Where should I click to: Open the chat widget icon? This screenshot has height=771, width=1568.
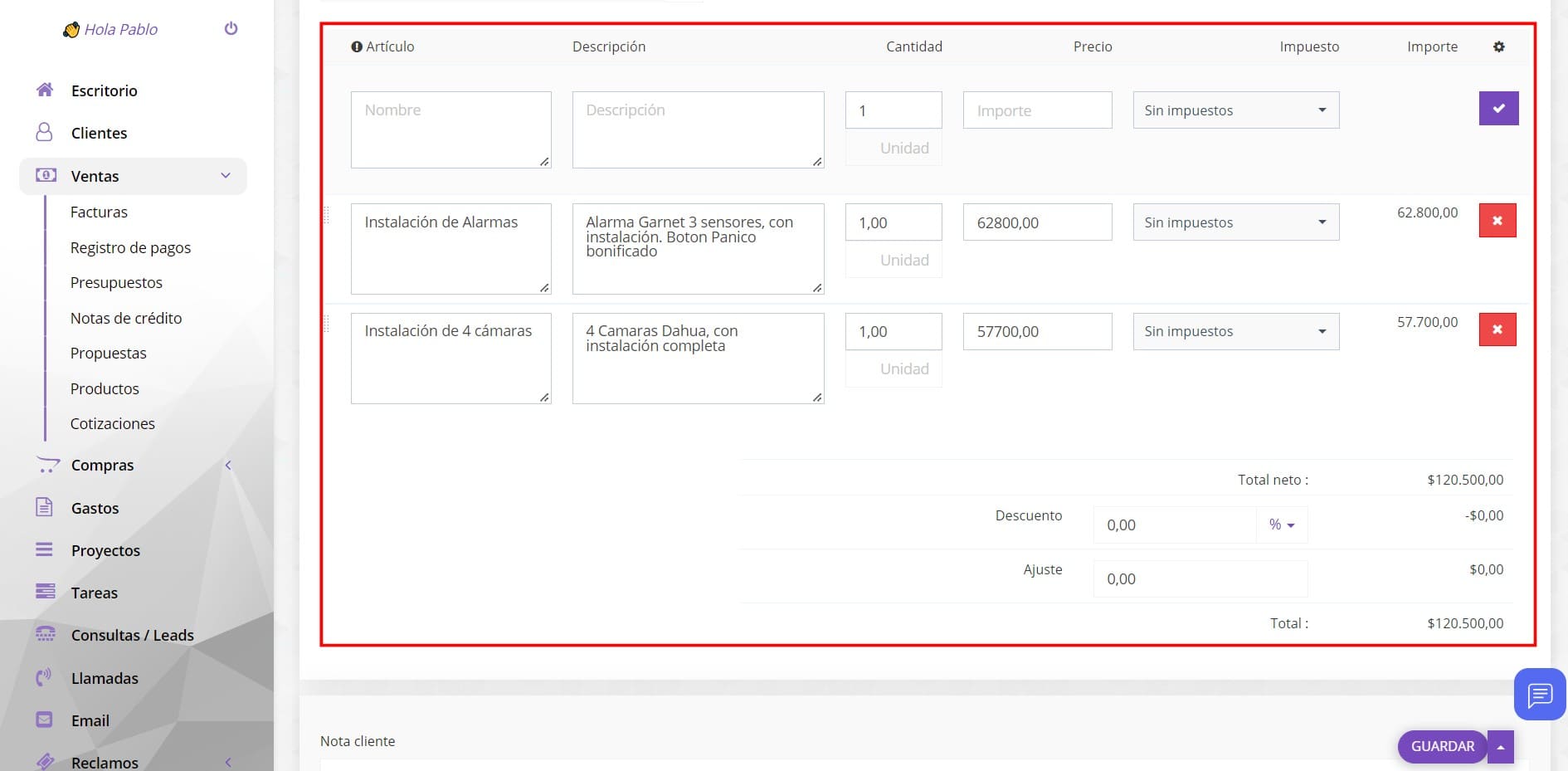coord(1540,694)
